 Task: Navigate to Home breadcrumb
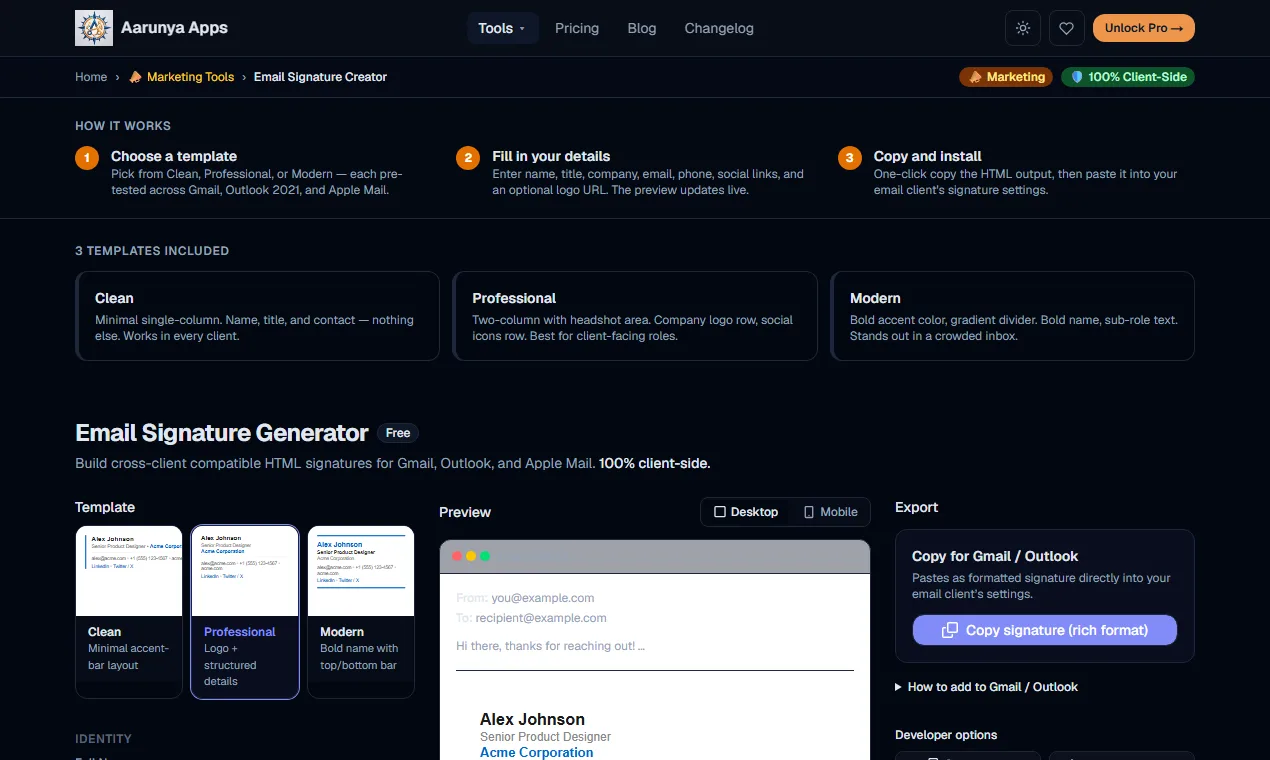(x=91, y=77)
